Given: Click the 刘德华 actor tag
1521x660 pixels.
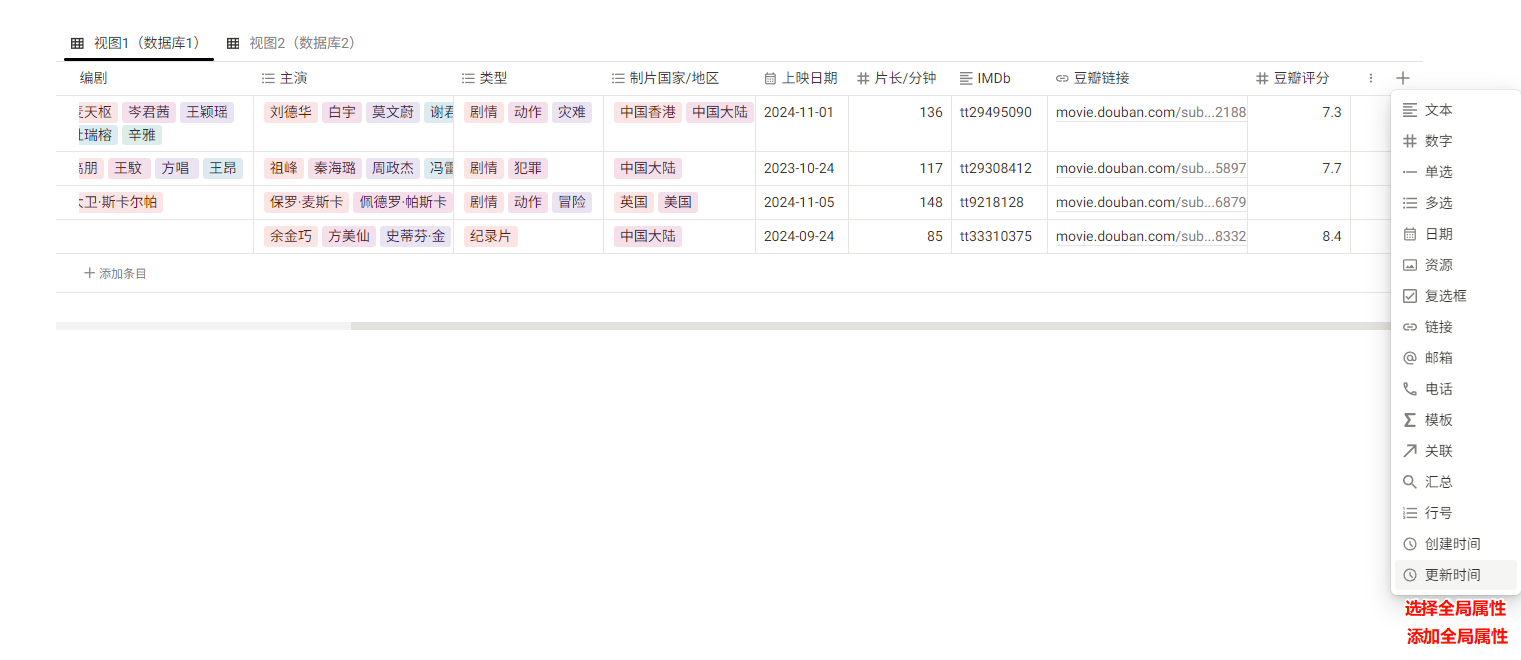Looking at the screenshot, I should (291, 112).
